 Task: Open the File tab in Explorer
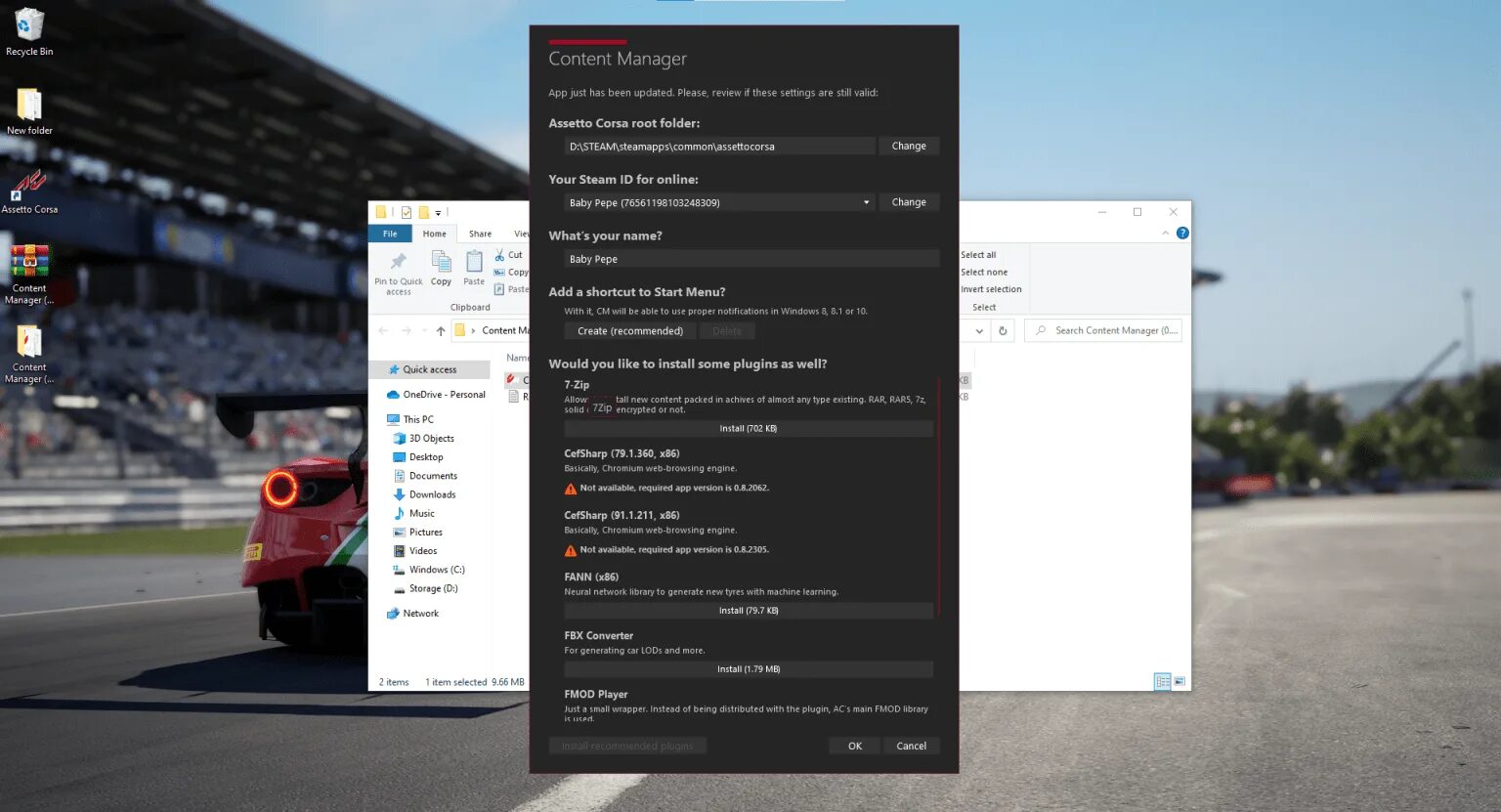pyautogui.click(x=390, y=234)
